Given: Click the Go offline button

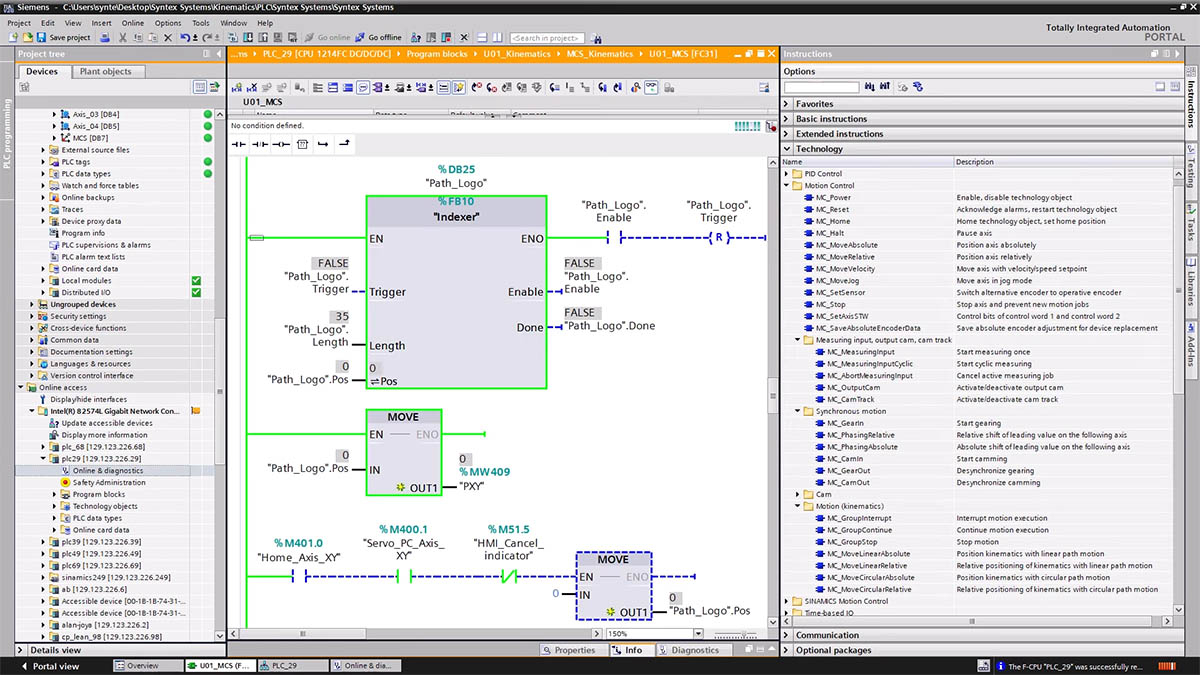Looking at the screenshot, I should click(x=378, y=37).
